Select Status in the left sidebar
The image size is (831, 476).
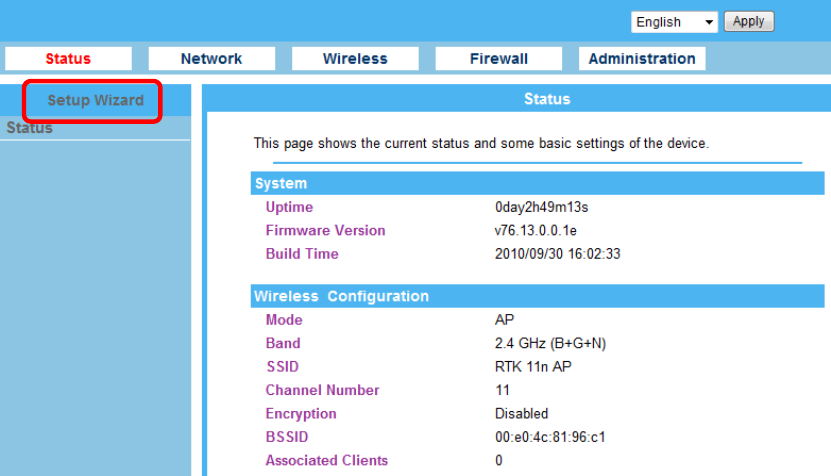pyautogui.click(x=30, y=128)
